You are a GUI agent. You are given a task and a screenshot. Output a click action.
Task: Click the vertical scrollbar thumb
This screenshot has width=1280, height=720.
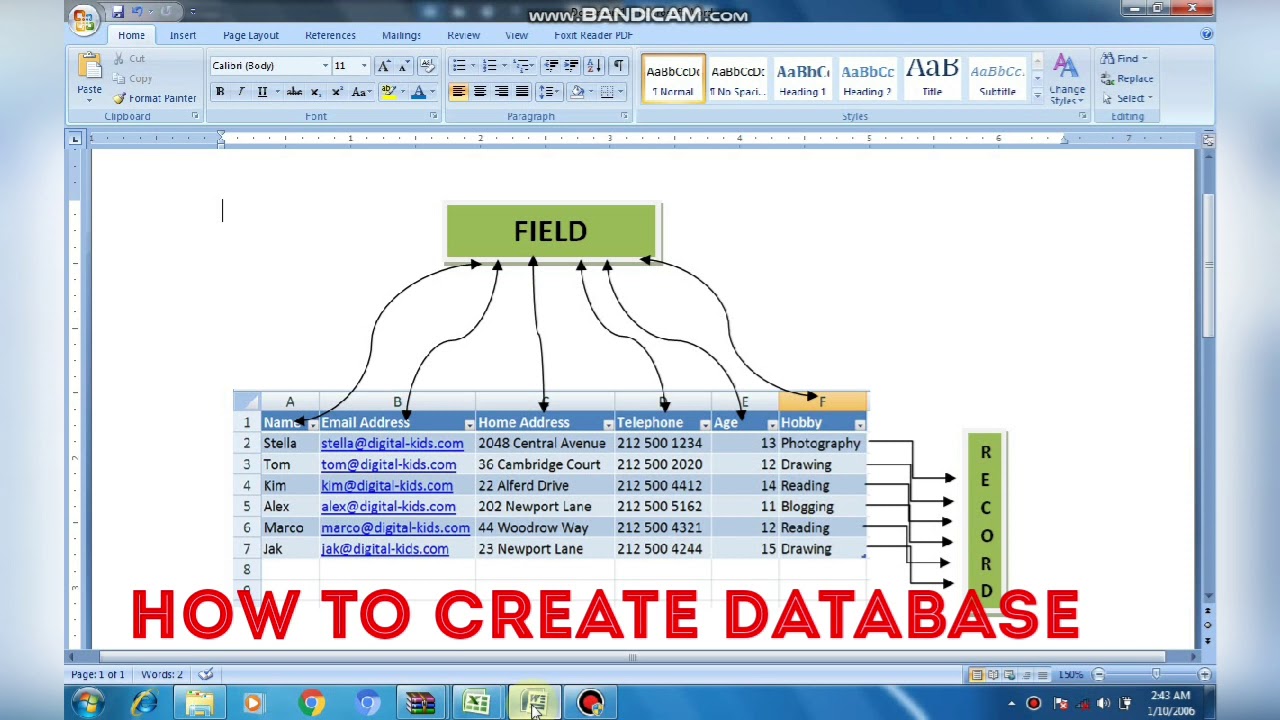(1208, 265)
